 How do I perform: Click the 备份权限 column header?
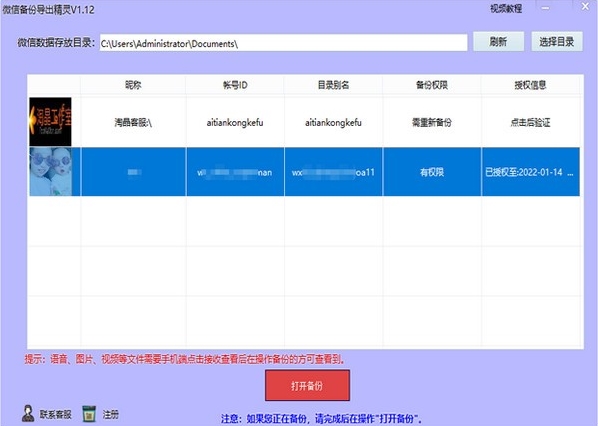(432, 85)
